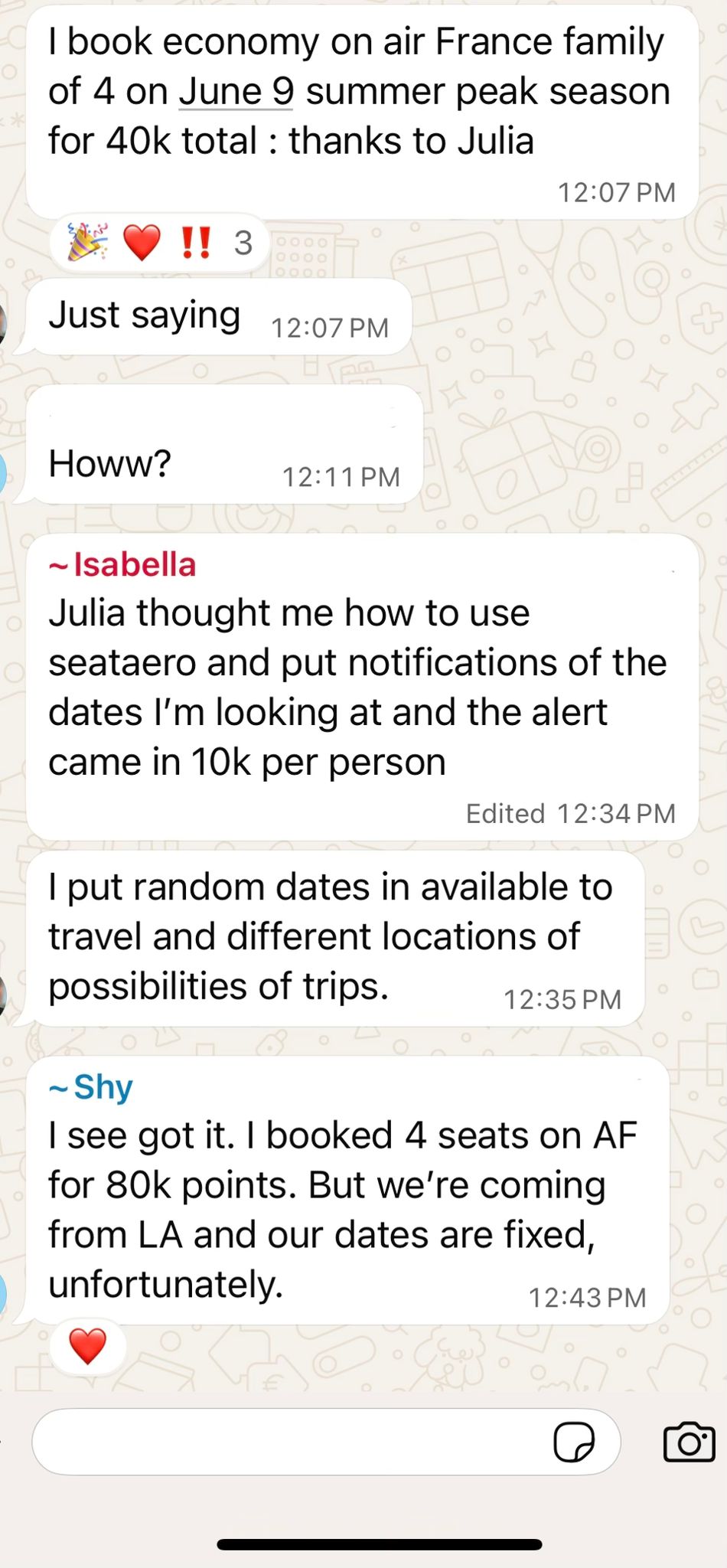Tap the Edited label on Isabella's message

[x=505, y=813]
